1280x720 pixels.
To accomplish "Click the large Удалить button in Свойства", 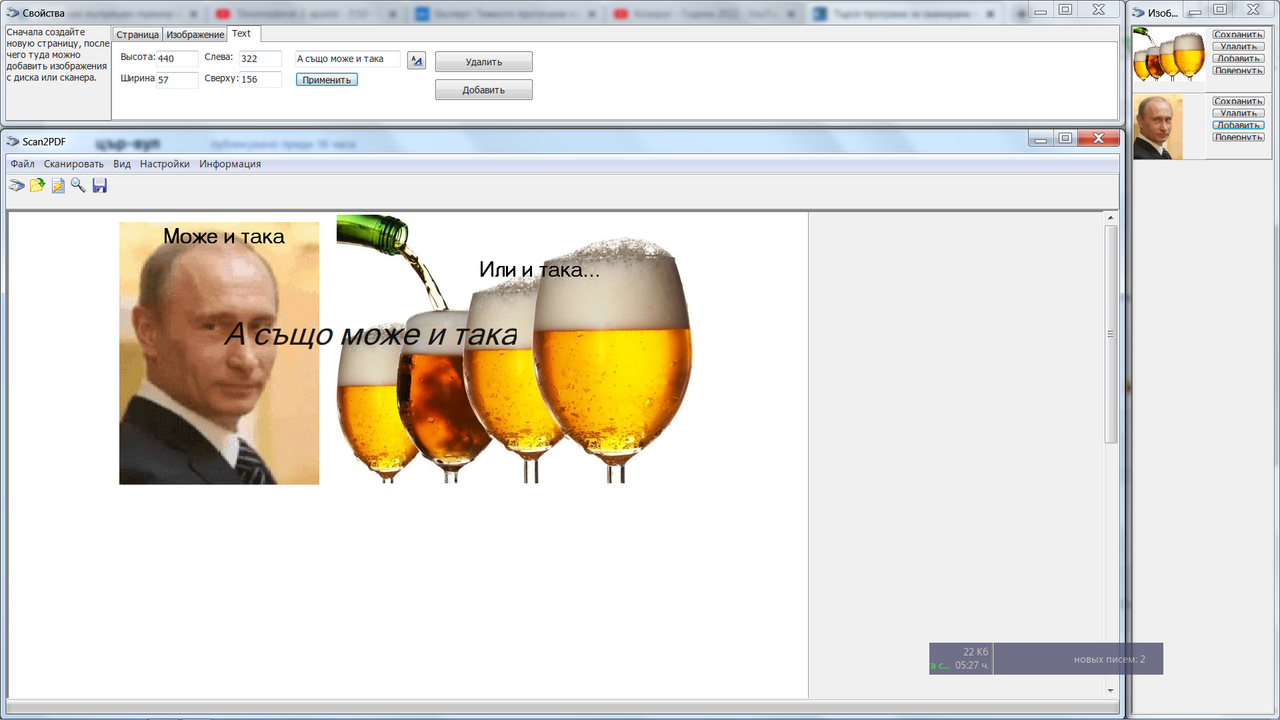I will (x=484, y=62).
